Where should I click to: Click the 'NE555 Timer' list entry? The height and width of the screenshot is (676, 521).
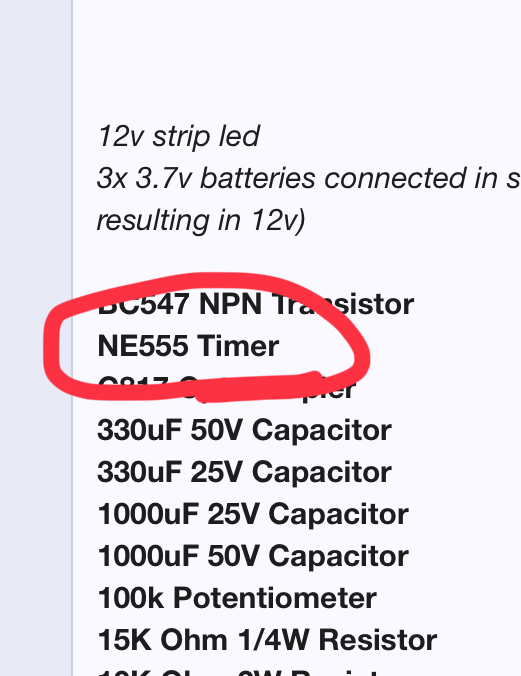pos(188,346)
